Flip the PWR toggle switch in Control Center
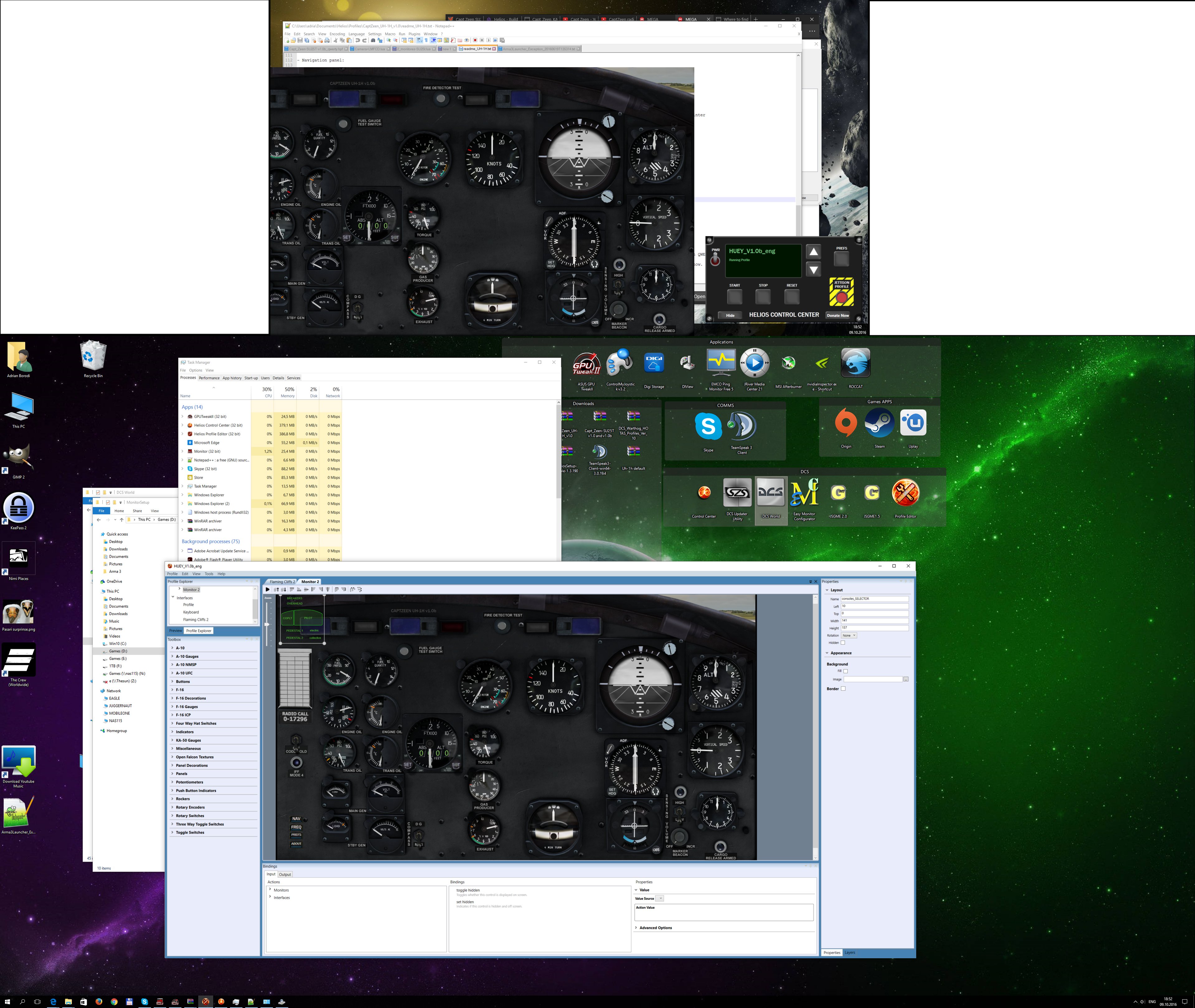Viewport: 1195px width, 1008px height. [x=715, y=259]
